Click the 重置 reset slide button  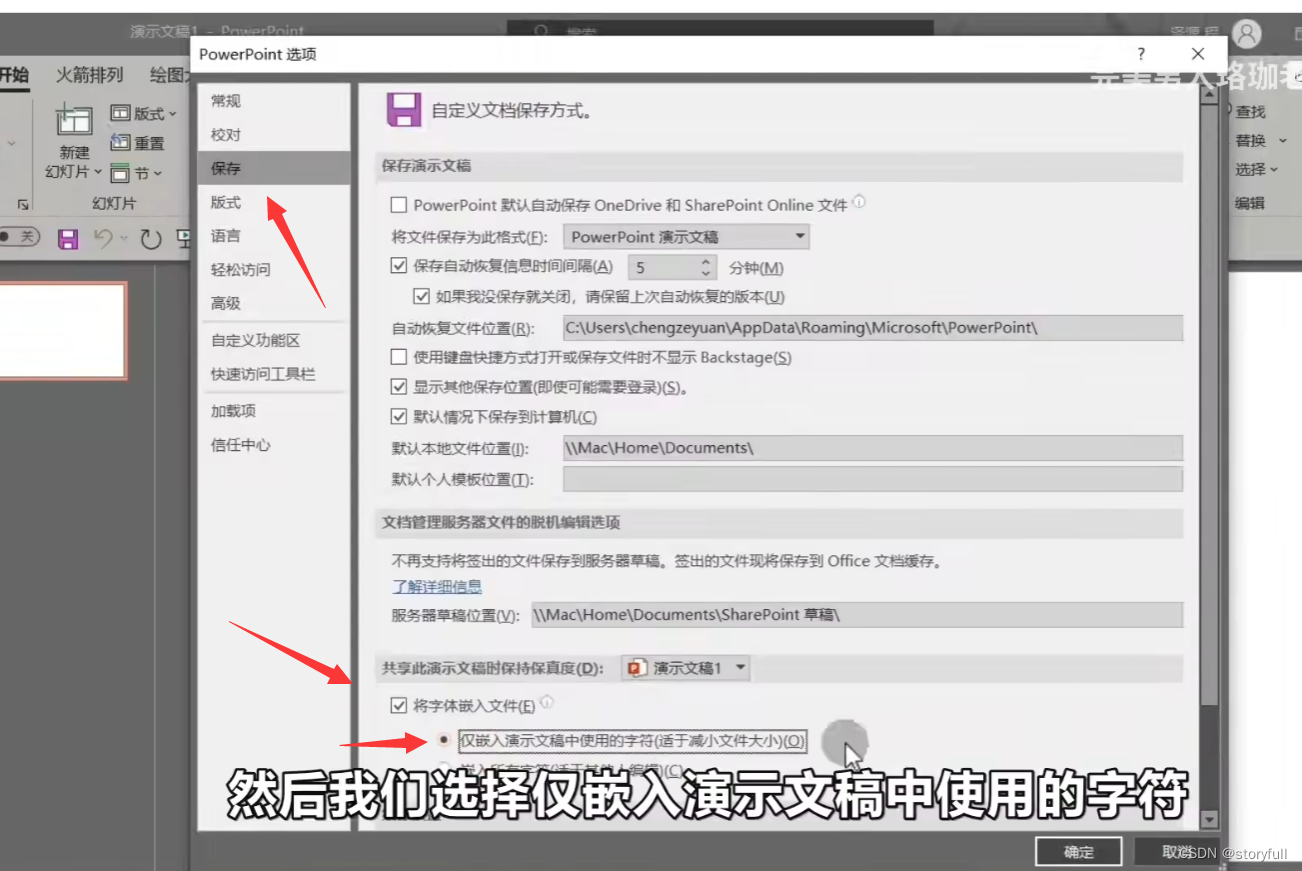[138, 143]
